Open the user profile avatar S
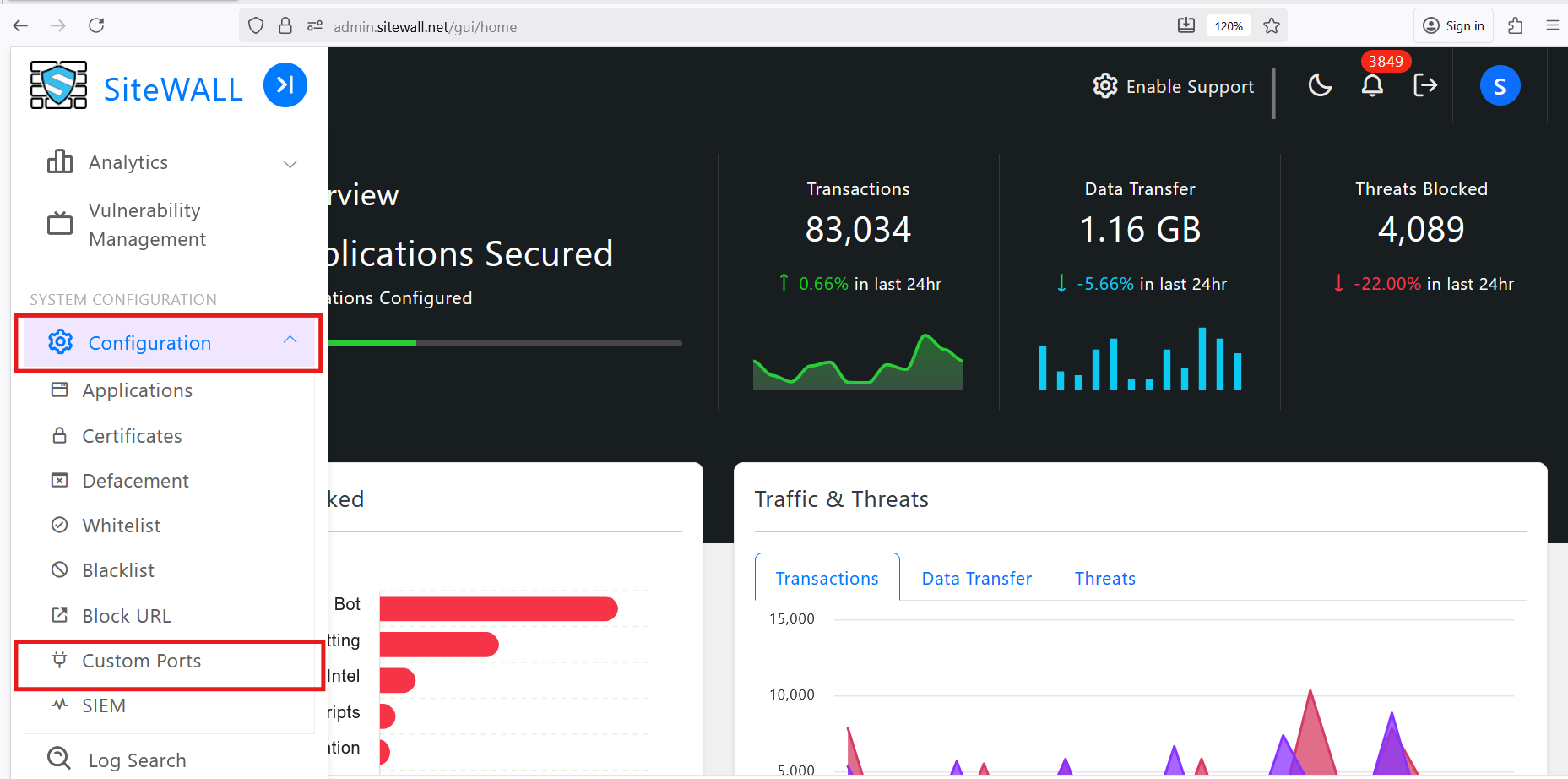1568x779 pixels. point(1500,86)
